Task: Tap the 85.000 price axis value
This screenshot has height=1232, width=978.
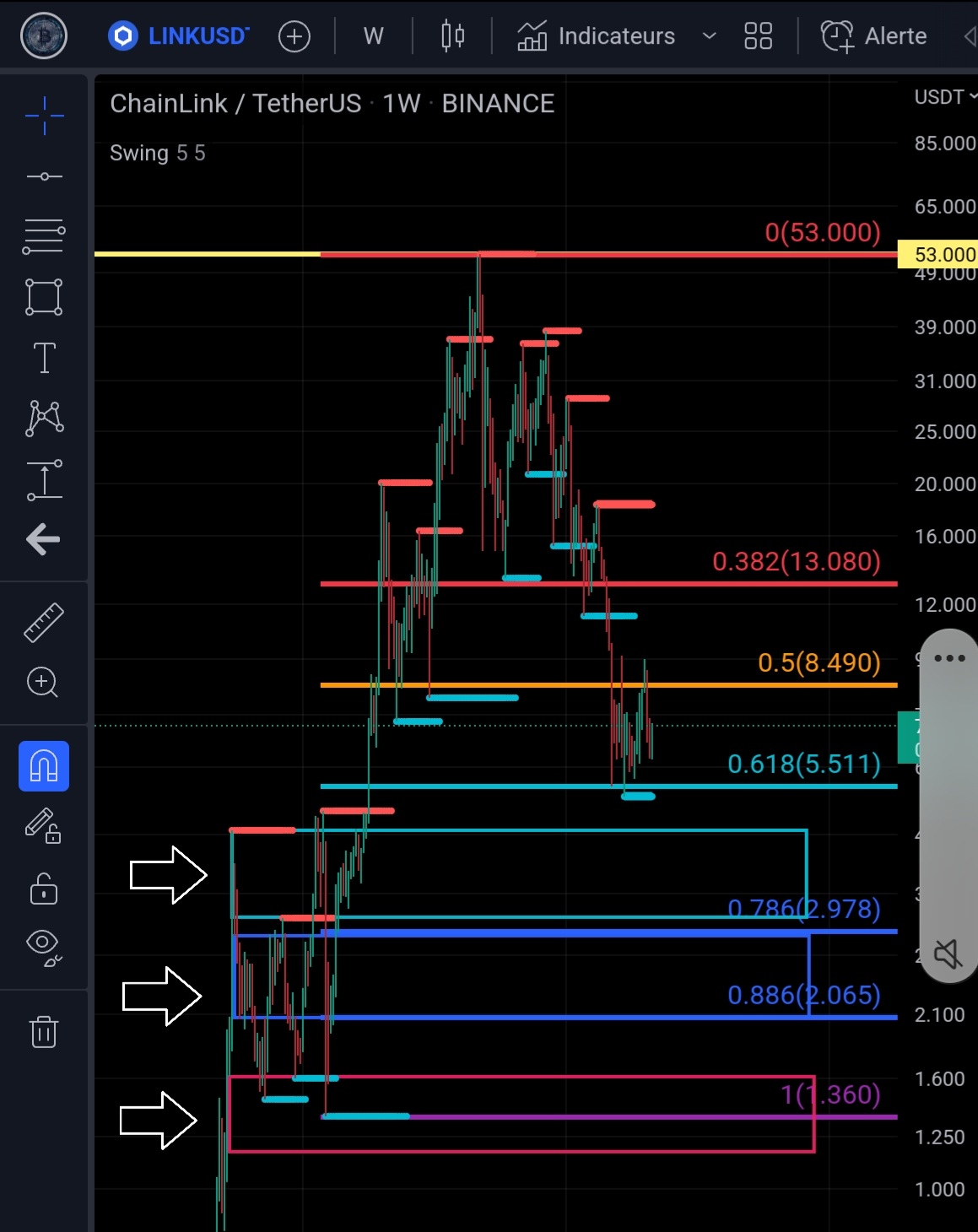Action: (x=945, y=143)
